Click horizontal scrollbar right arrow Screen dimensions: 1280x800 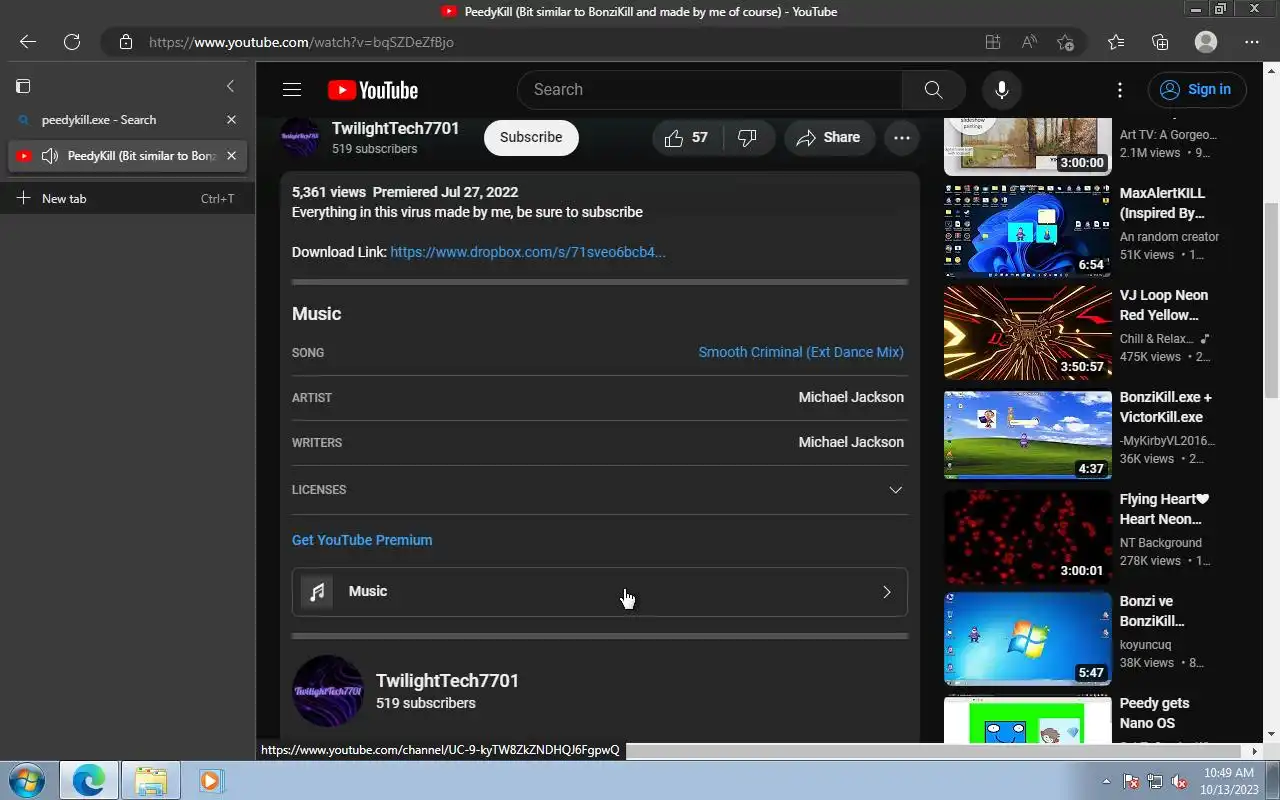point(1254,751)
